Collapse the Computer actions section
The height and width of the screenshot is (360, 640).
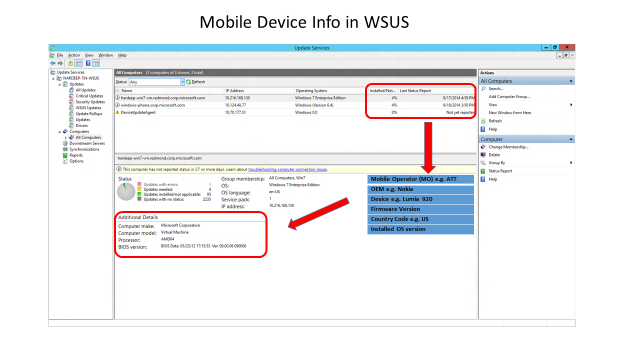(571, 139)
